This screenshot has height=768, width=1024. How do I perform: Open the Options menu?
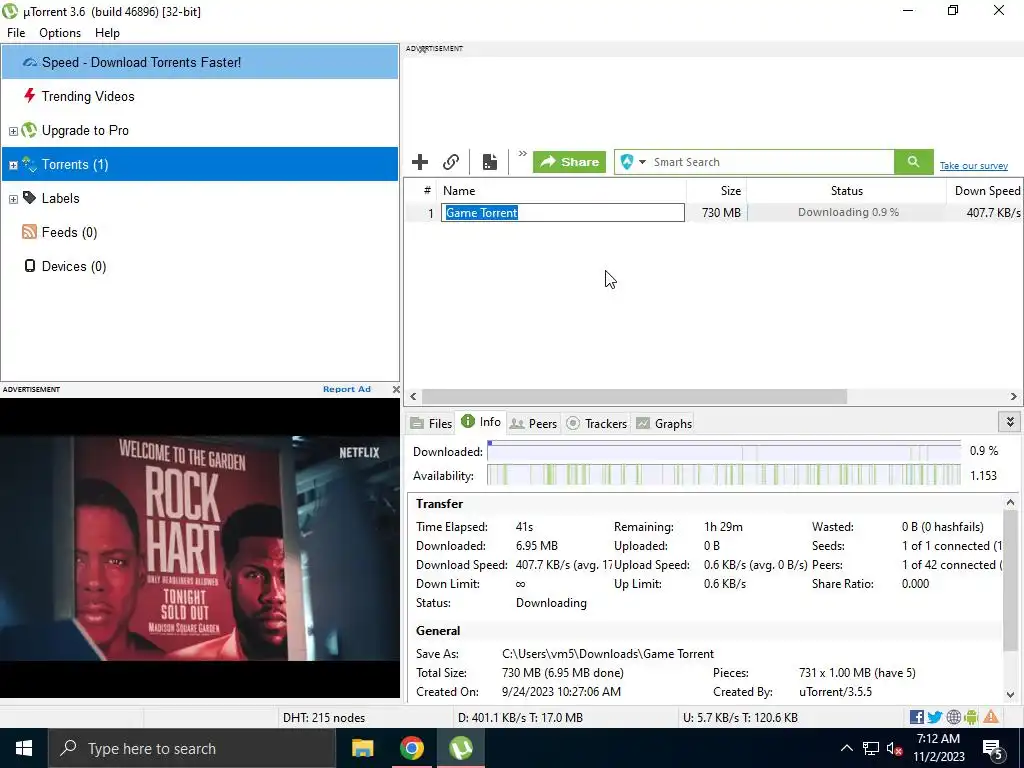point(60,33)
